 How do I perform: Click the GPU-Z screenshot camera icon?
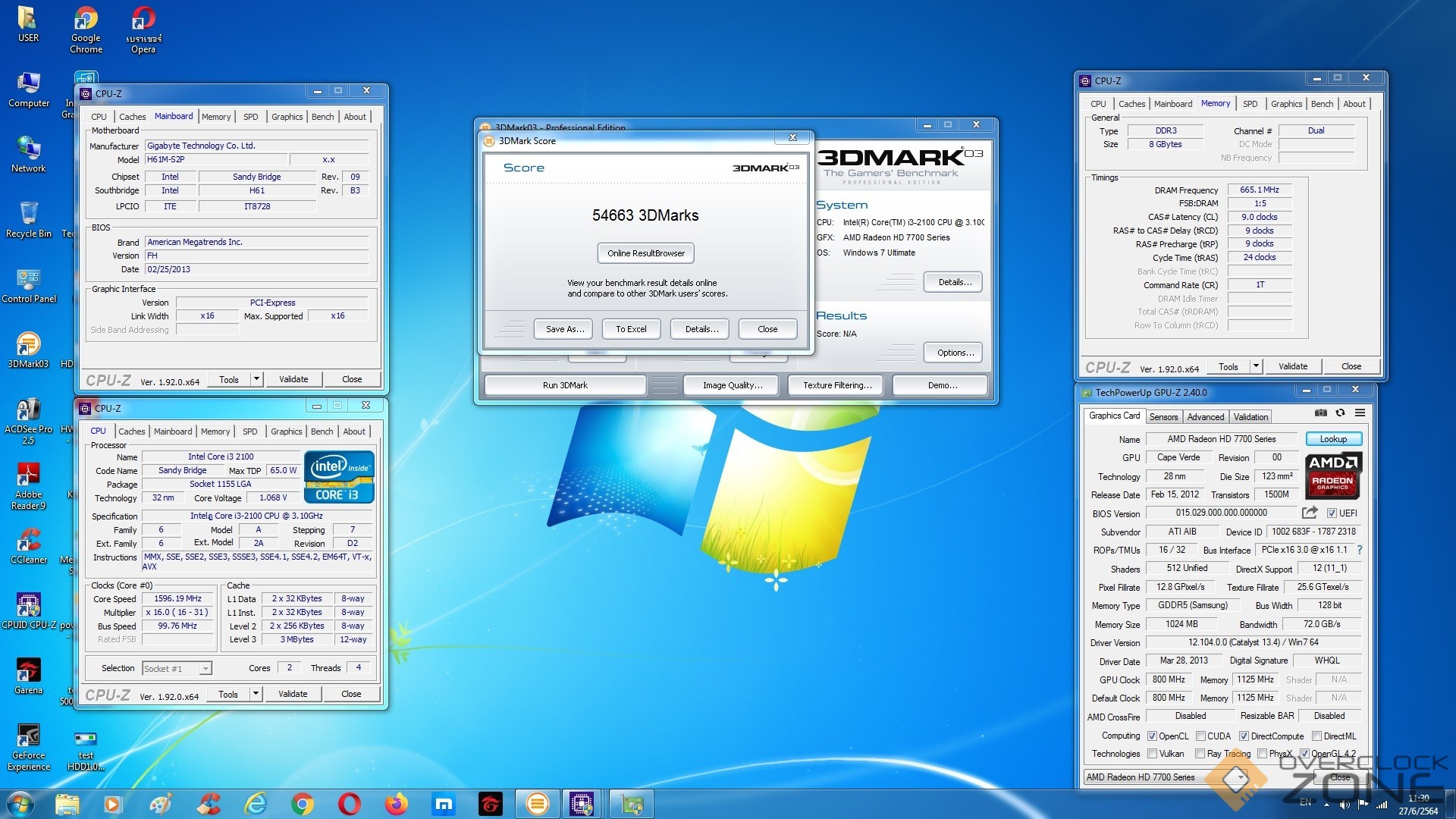(x=1320, y=413)
